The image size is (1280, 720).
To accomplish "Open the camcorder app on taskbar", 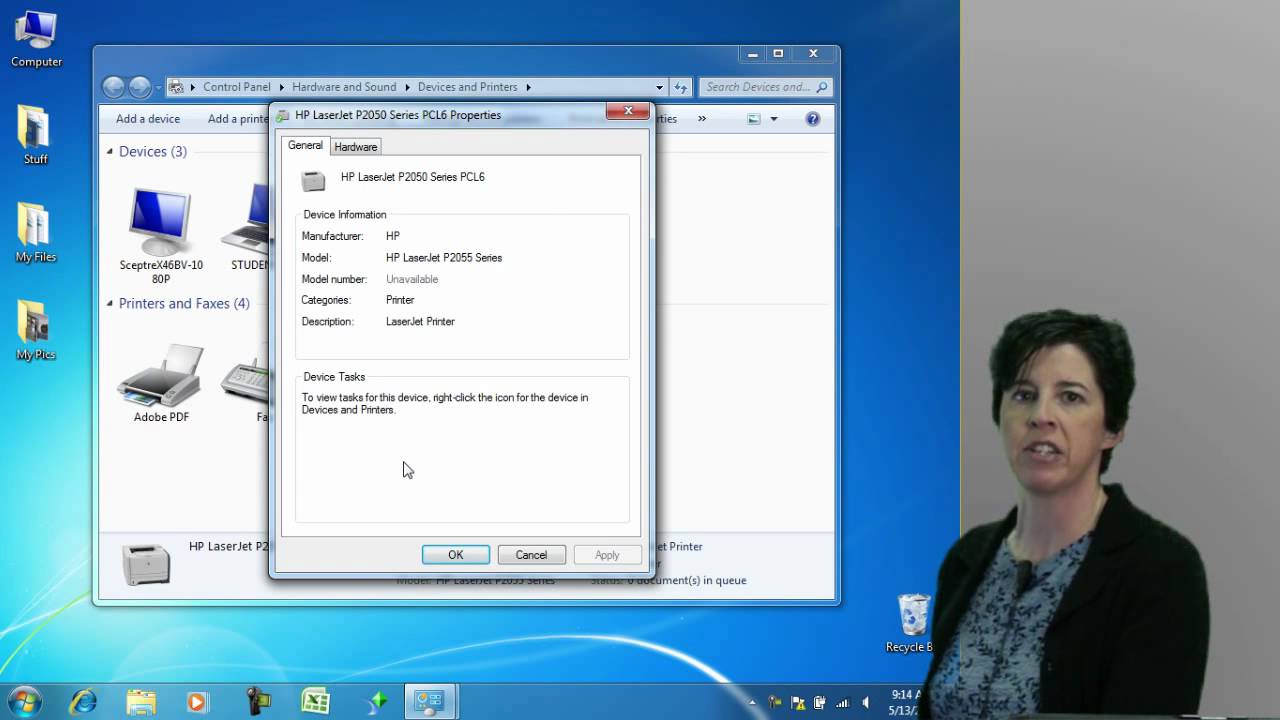I will coord(258,702).
